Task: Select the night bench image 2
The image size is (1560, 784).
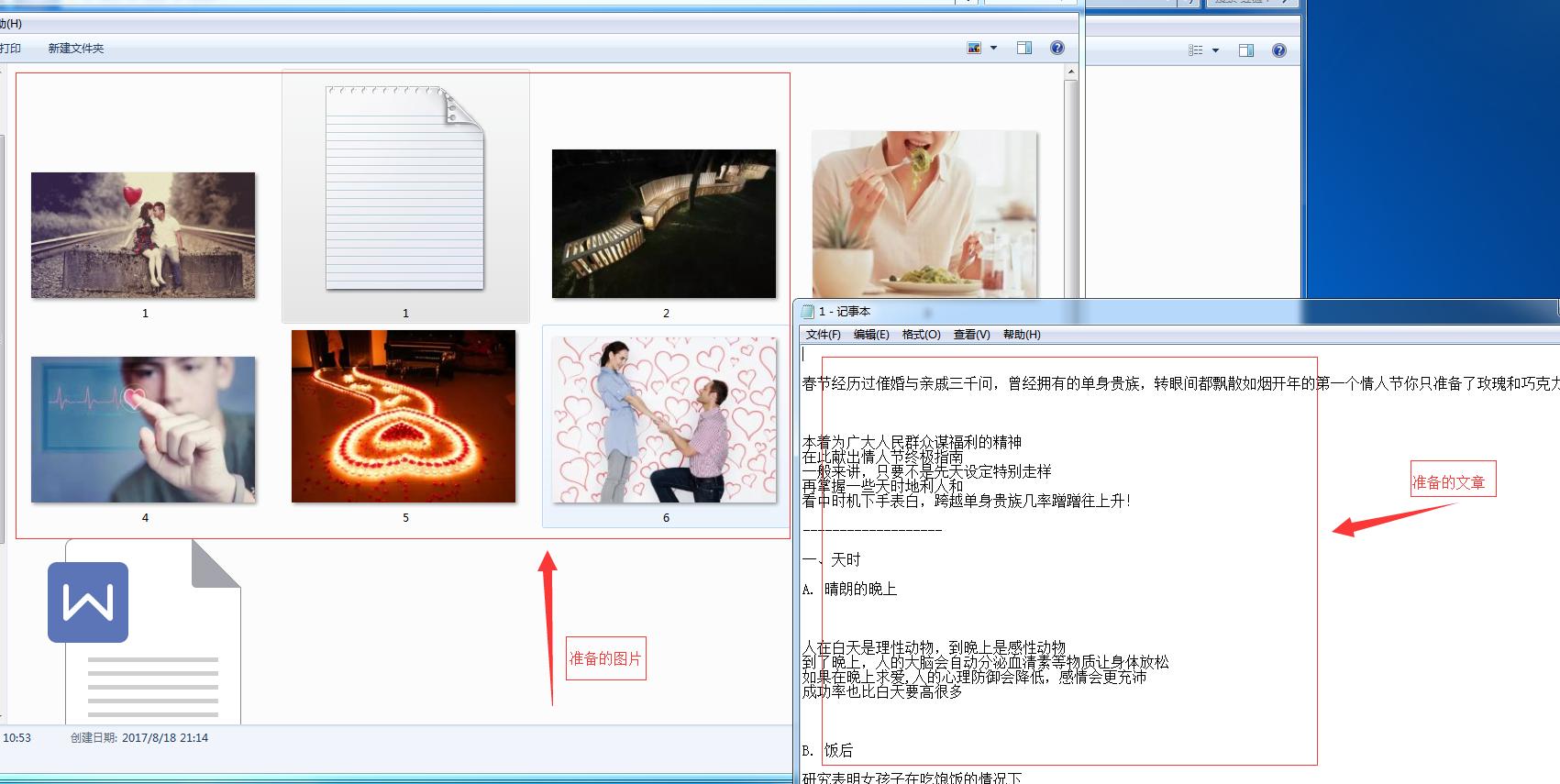Action: point(664,224)
